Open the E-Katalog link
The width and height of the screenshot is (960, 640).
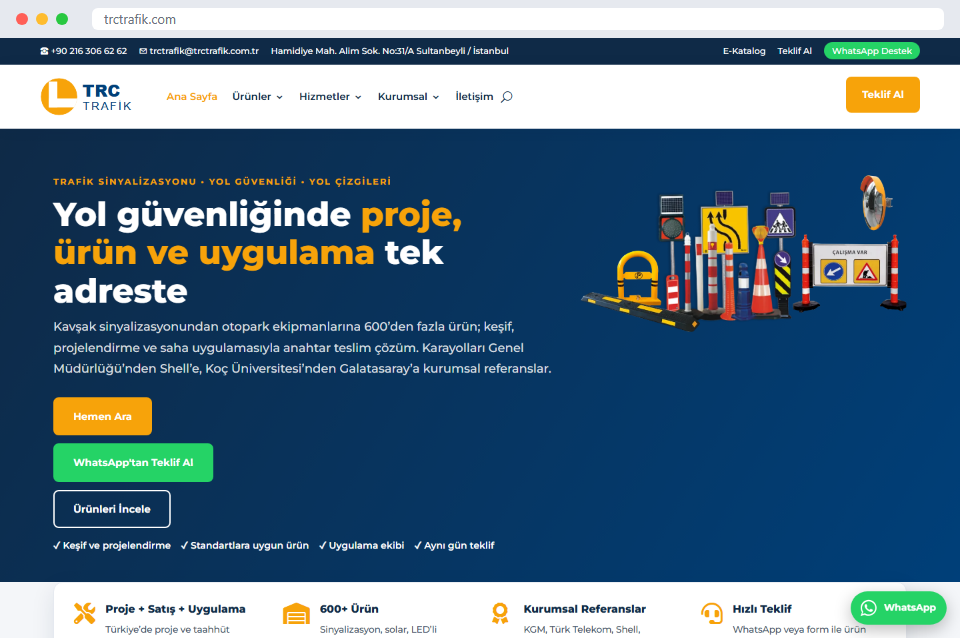744,51
